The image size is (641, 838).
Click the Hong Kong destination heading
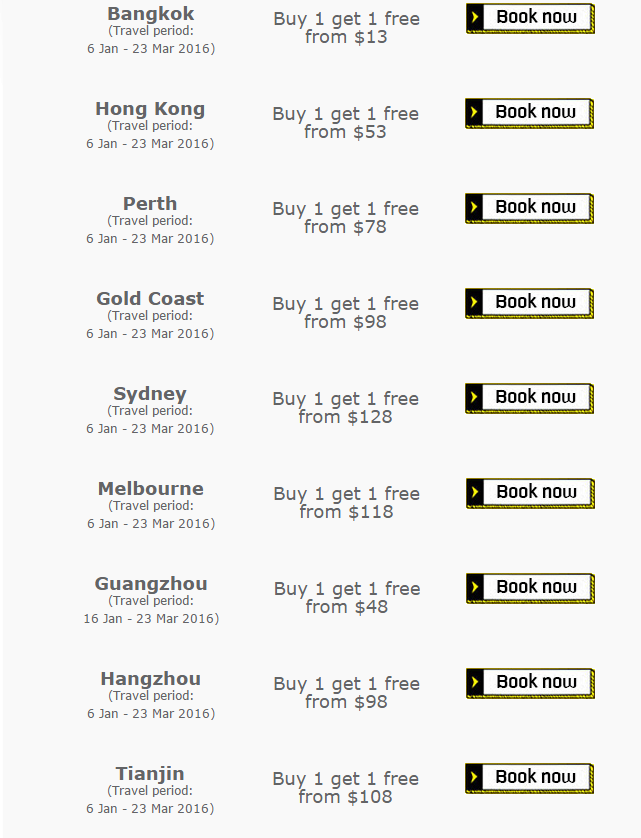(150, 108)
